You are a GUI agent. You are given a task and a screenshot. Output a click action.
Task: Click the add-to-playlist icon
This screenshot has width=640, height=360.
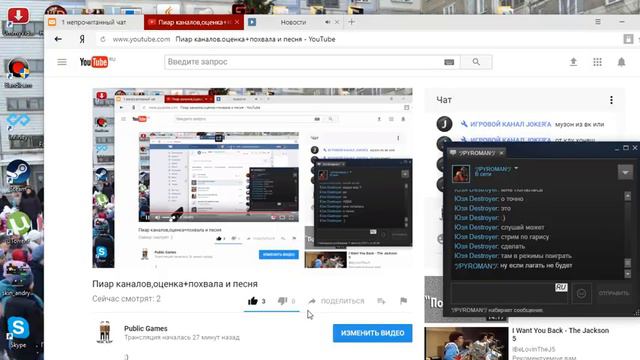point(381,301)
